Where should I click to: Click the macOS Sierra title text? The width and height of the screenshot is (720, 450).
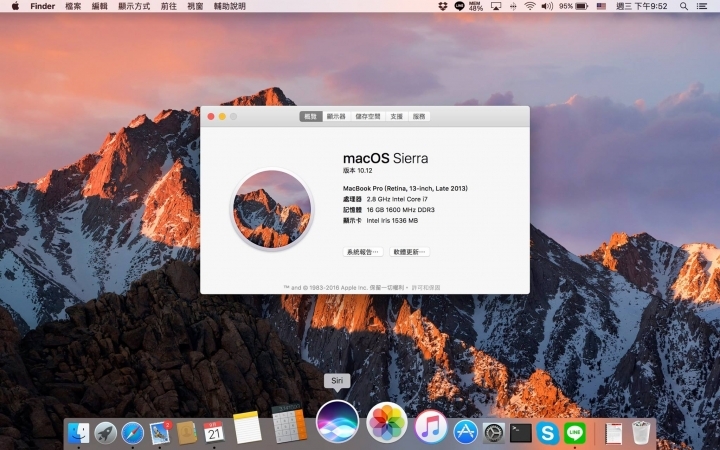pyautogui.click(x=386, y=158)
